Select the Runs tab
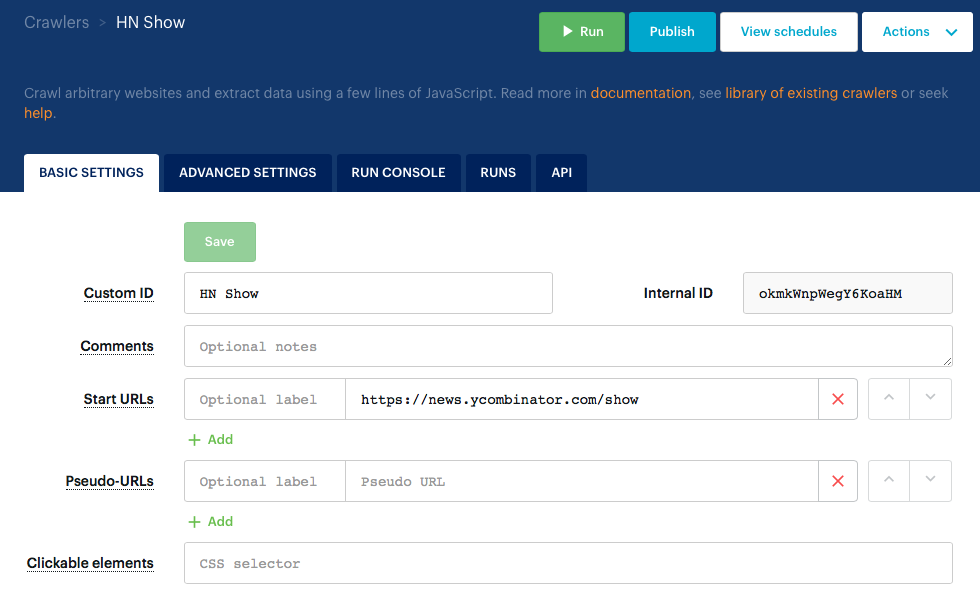Image resolution: width=980 pixels, height=590 pixels. tap(498, 172)
